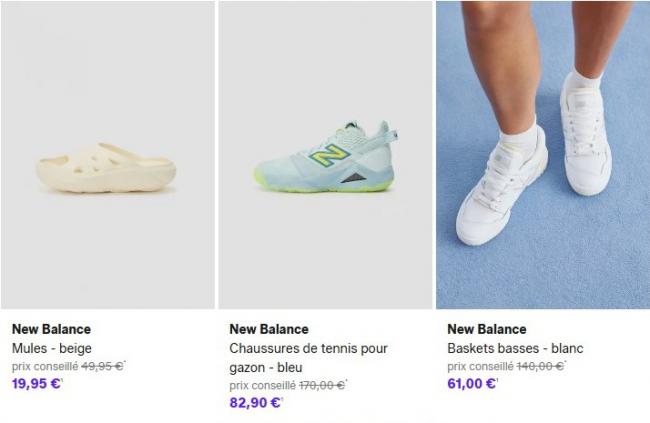
Task: Click "prix conseillé" label under the tennis shoes
Action: click(x=261, y=385)
